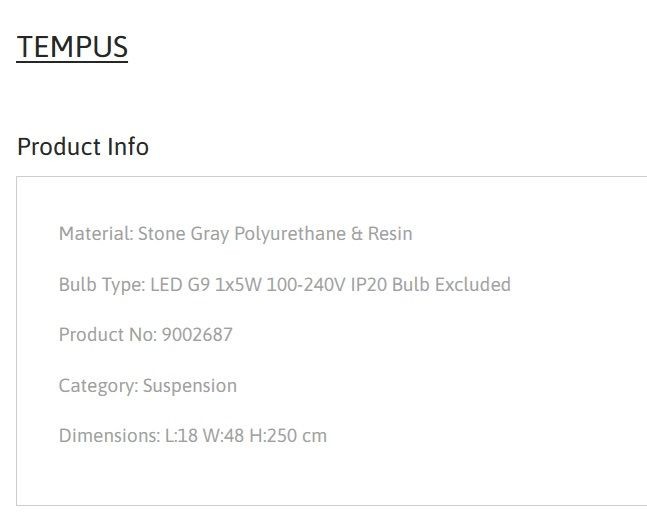Click the word Suspension
Screen dimensions: 647x526
click(190, 387)
